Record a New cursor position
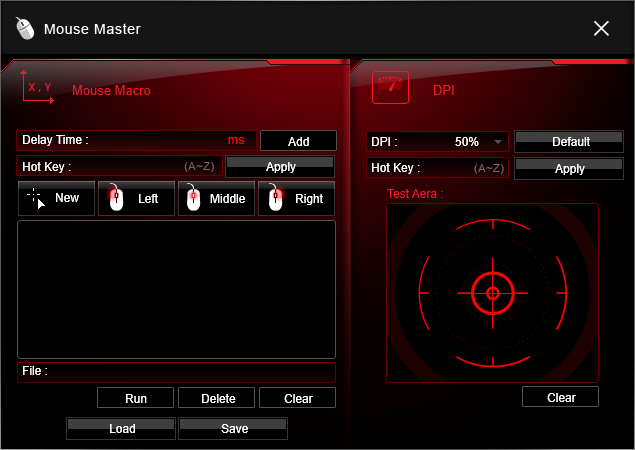 coord(56,198)
